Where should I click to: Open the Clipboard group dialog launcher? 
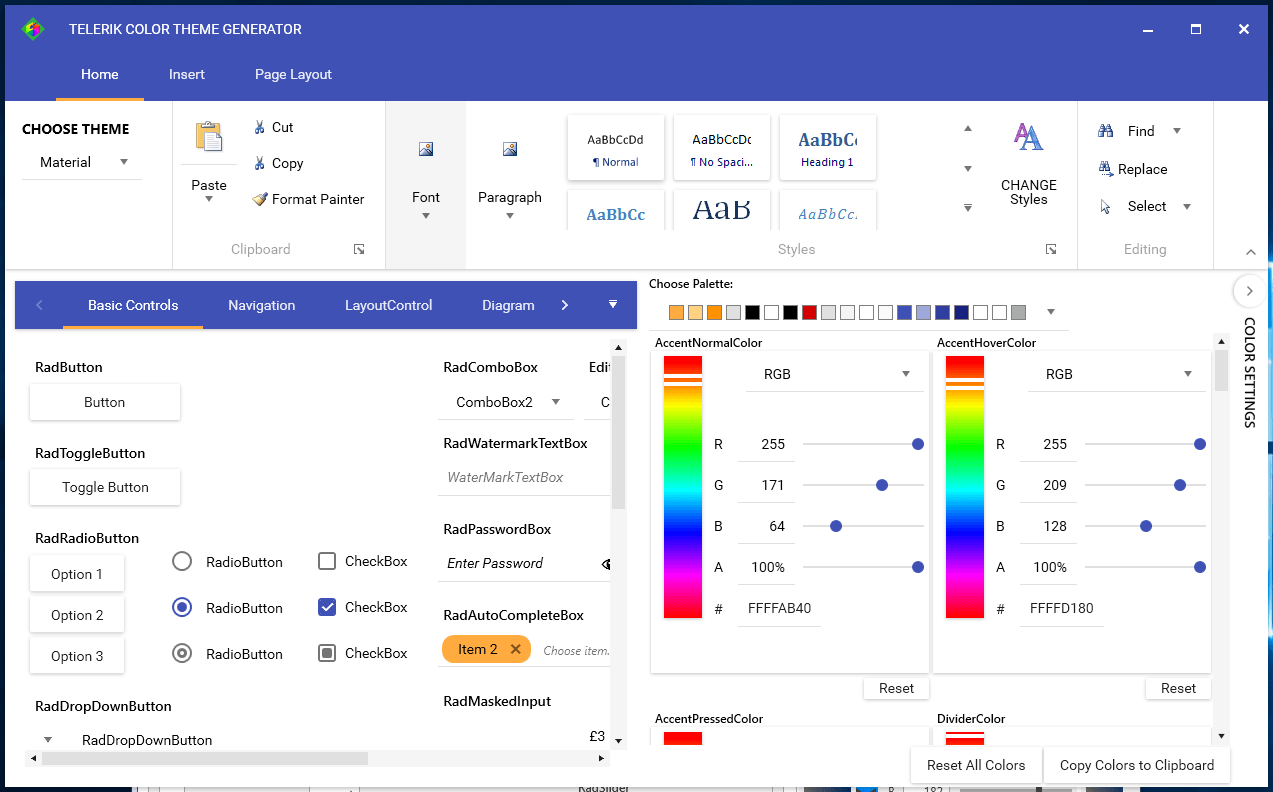(x=359, y=249)
